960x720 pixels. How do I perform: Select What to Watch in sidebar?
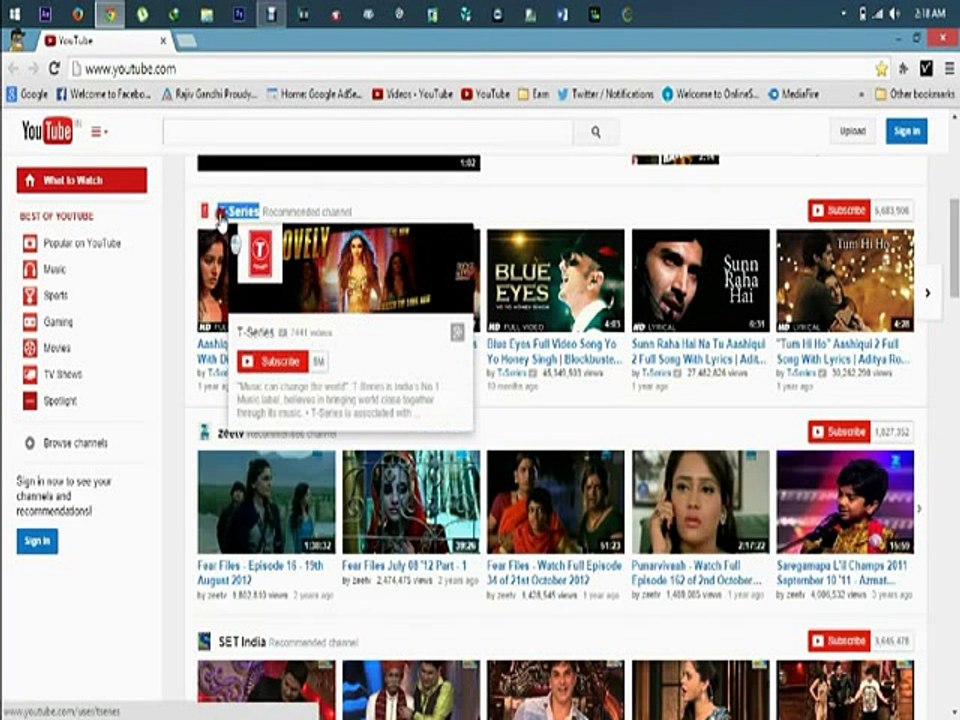point(82,180)
